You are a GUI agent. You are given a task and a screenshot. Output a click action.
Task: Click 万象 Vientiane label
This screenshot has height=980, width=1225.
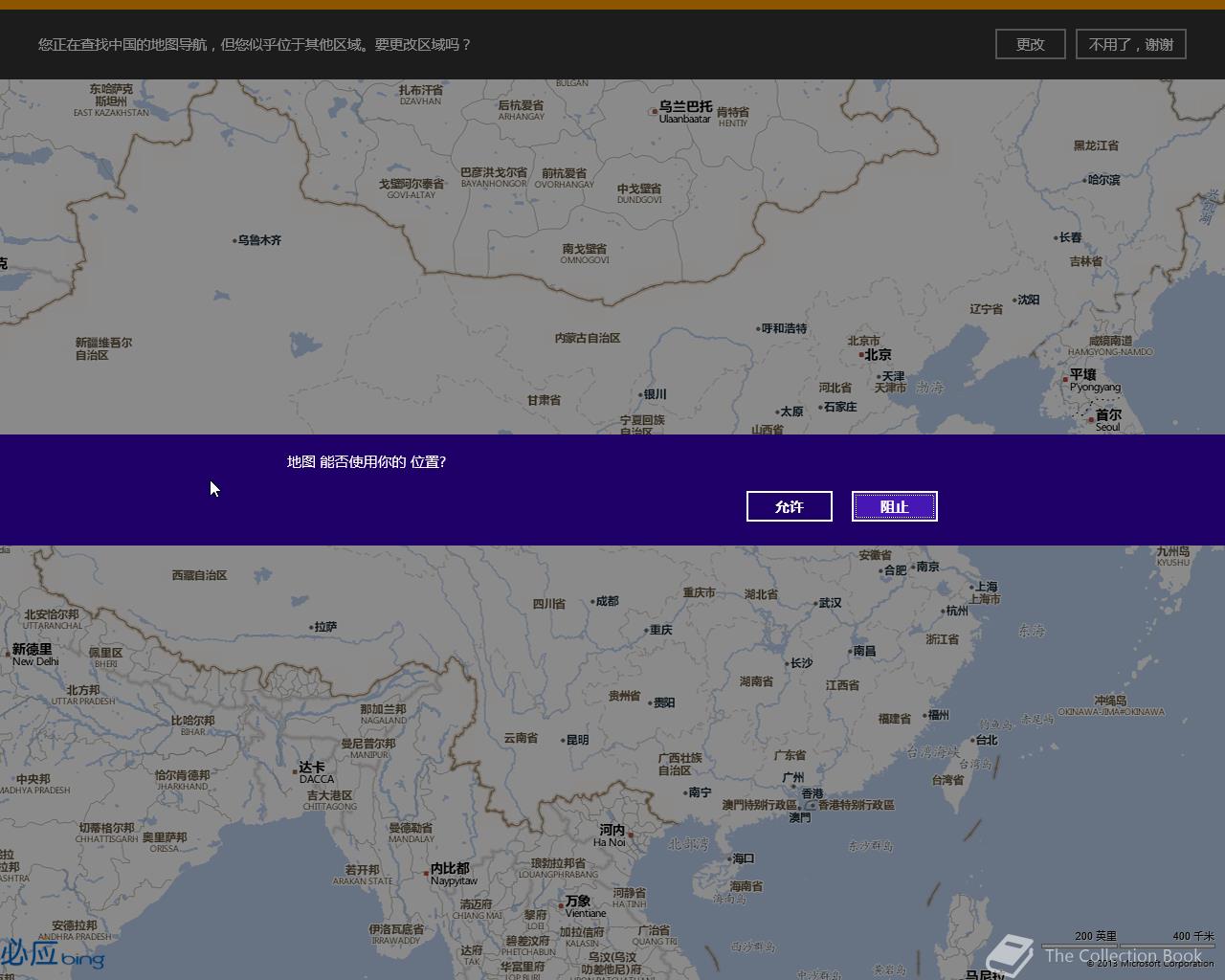(585, 906)
